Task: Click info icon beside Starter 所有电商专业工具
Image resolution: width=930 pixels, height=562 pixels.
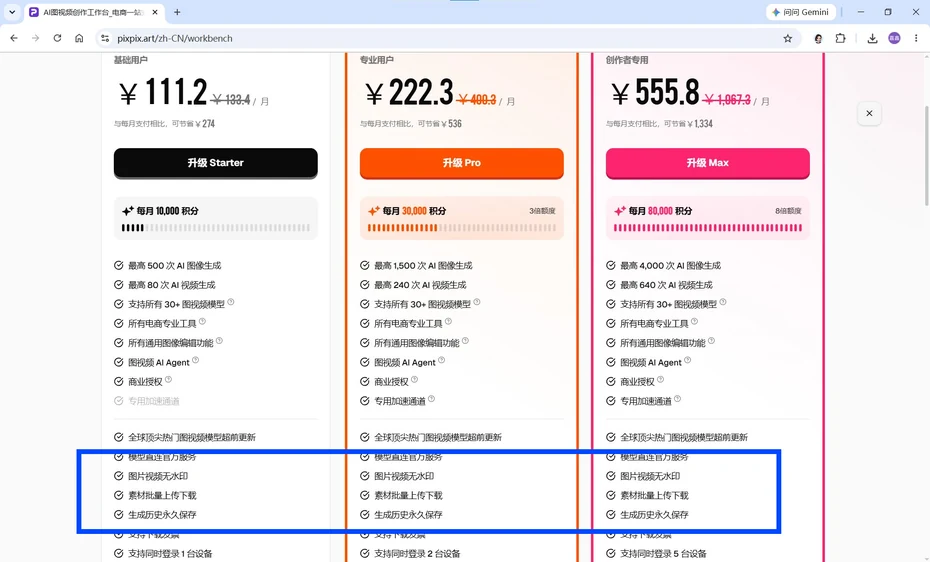Action: (x=202, y=321)
